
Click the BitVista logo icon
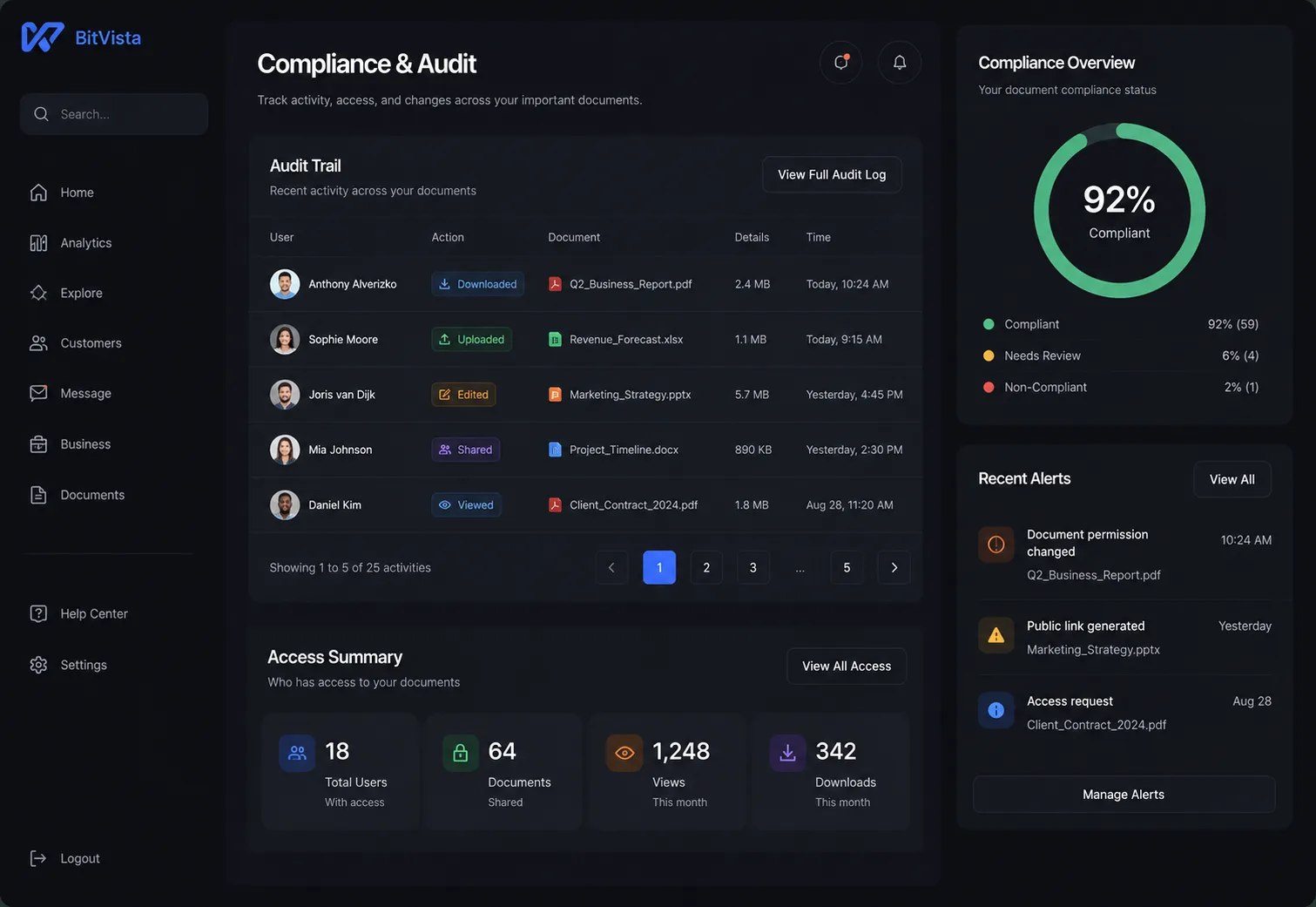pos(43,37)
